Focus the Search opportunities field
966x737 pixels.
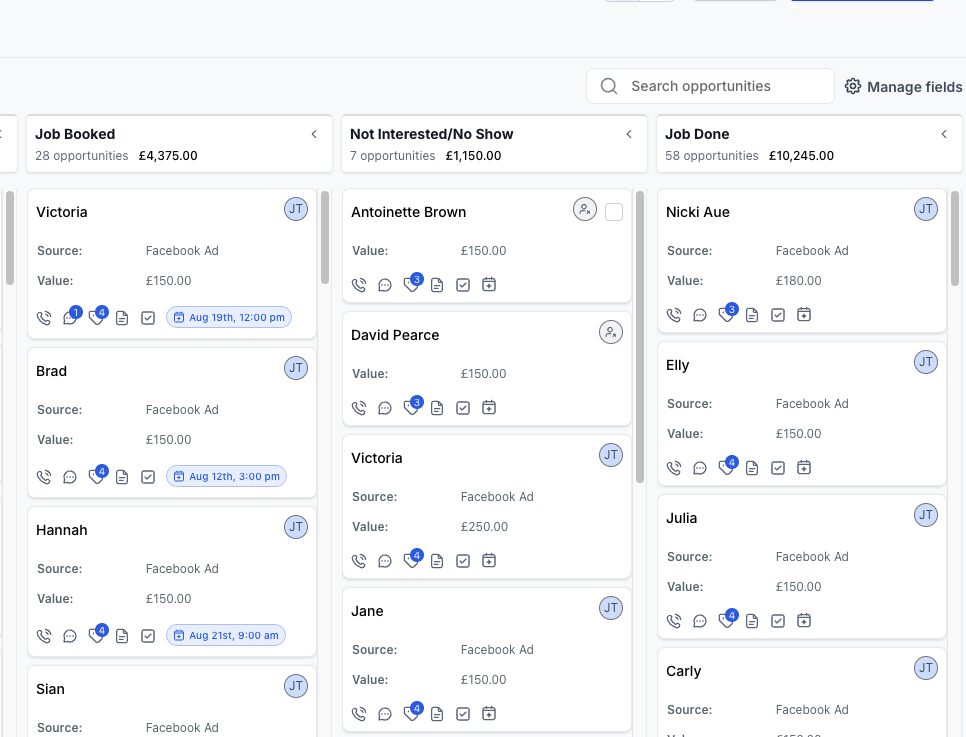710,86
